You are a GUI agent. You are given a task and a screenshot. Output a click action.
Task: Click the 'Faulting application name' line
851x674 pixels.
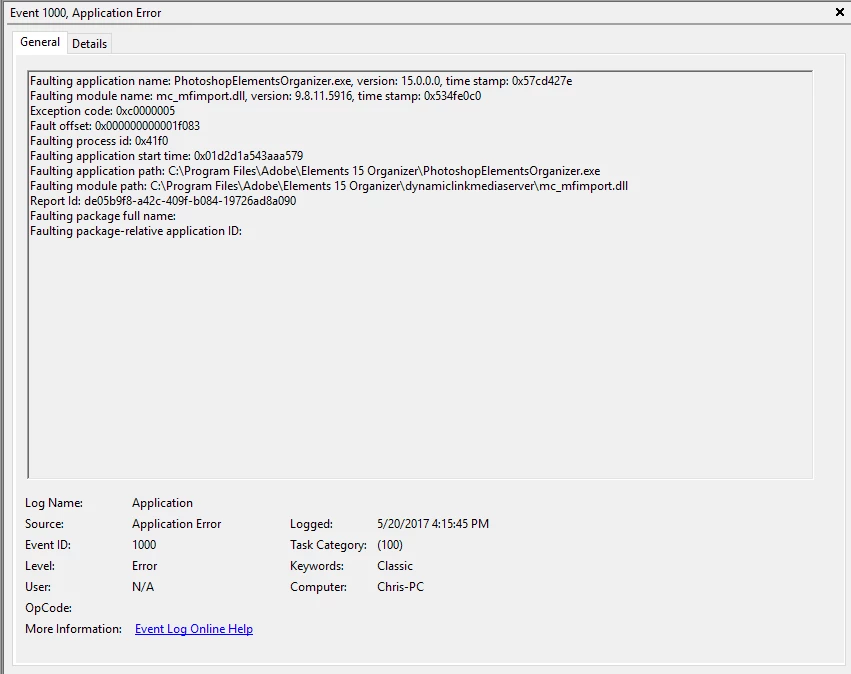click(x=301, y=81)
